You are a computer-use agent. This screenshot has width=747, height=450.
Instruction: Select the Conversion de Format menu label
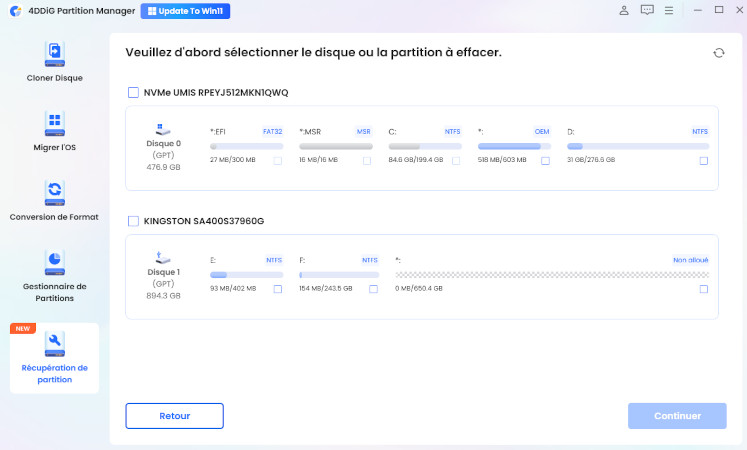[x=54, y=217]
